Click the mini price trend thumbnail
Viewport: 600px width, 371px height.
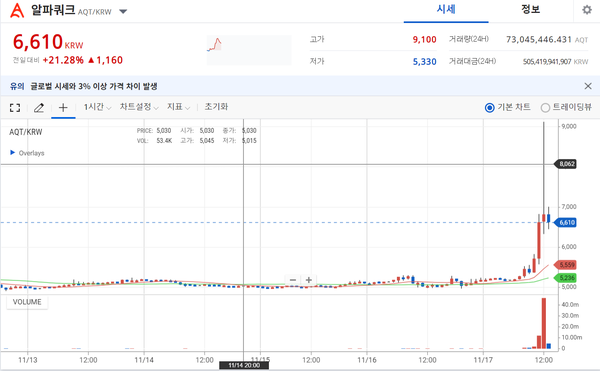coord(249,50)
